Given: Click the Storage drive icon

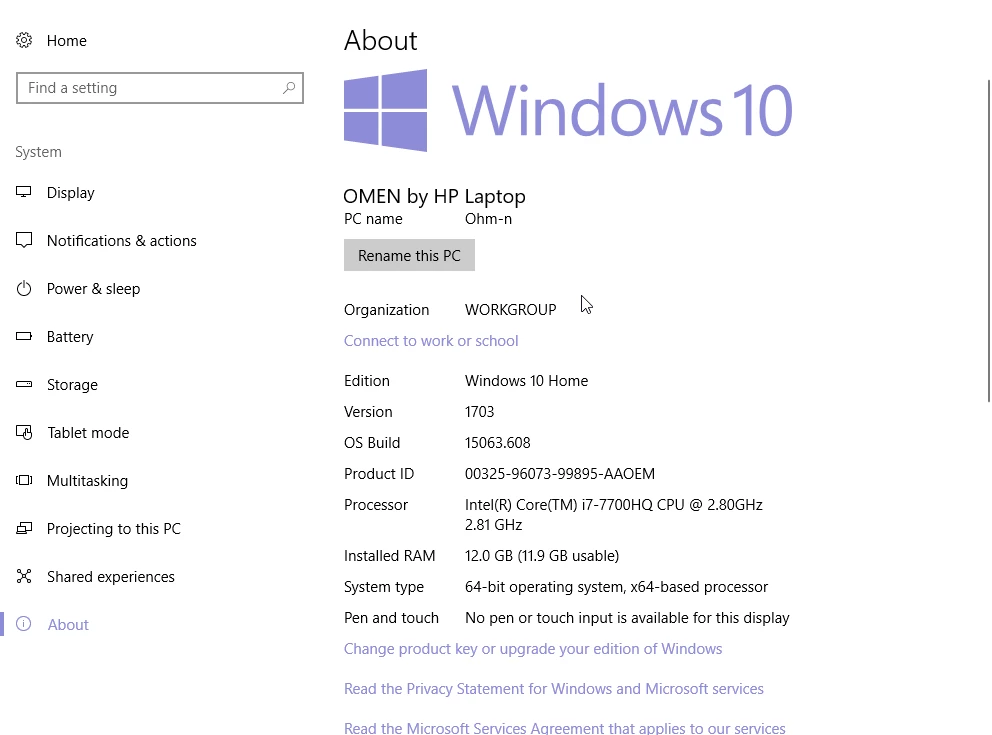Looking at the screenshot, I should tap(24, 385).
